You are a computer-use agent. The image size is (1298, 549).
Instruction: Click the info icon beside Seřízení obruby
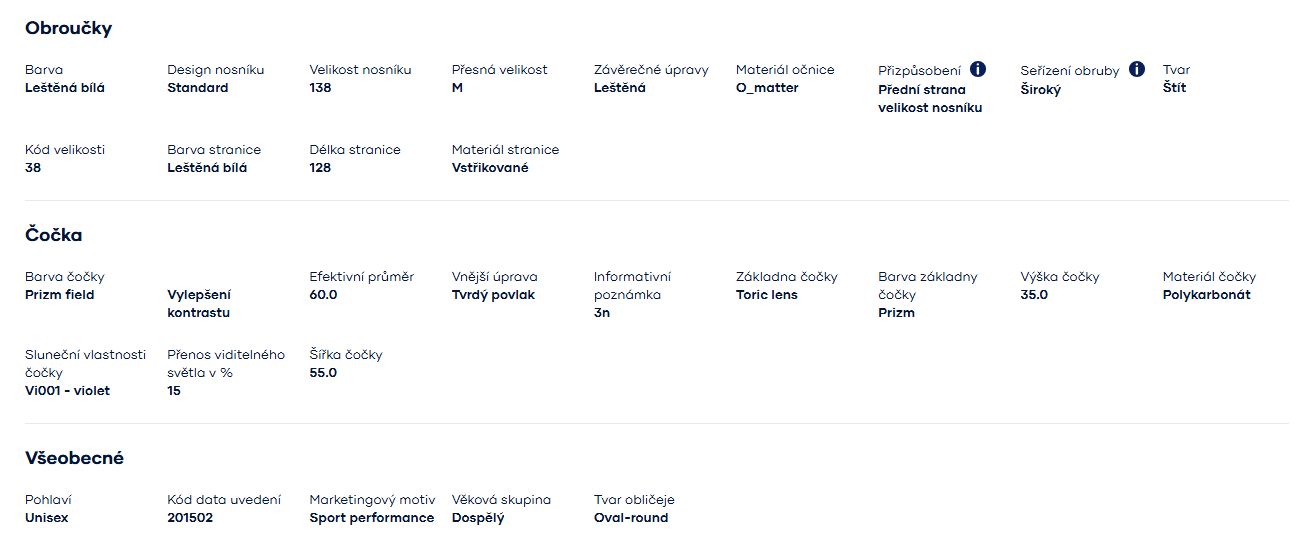click(1136, 69)
